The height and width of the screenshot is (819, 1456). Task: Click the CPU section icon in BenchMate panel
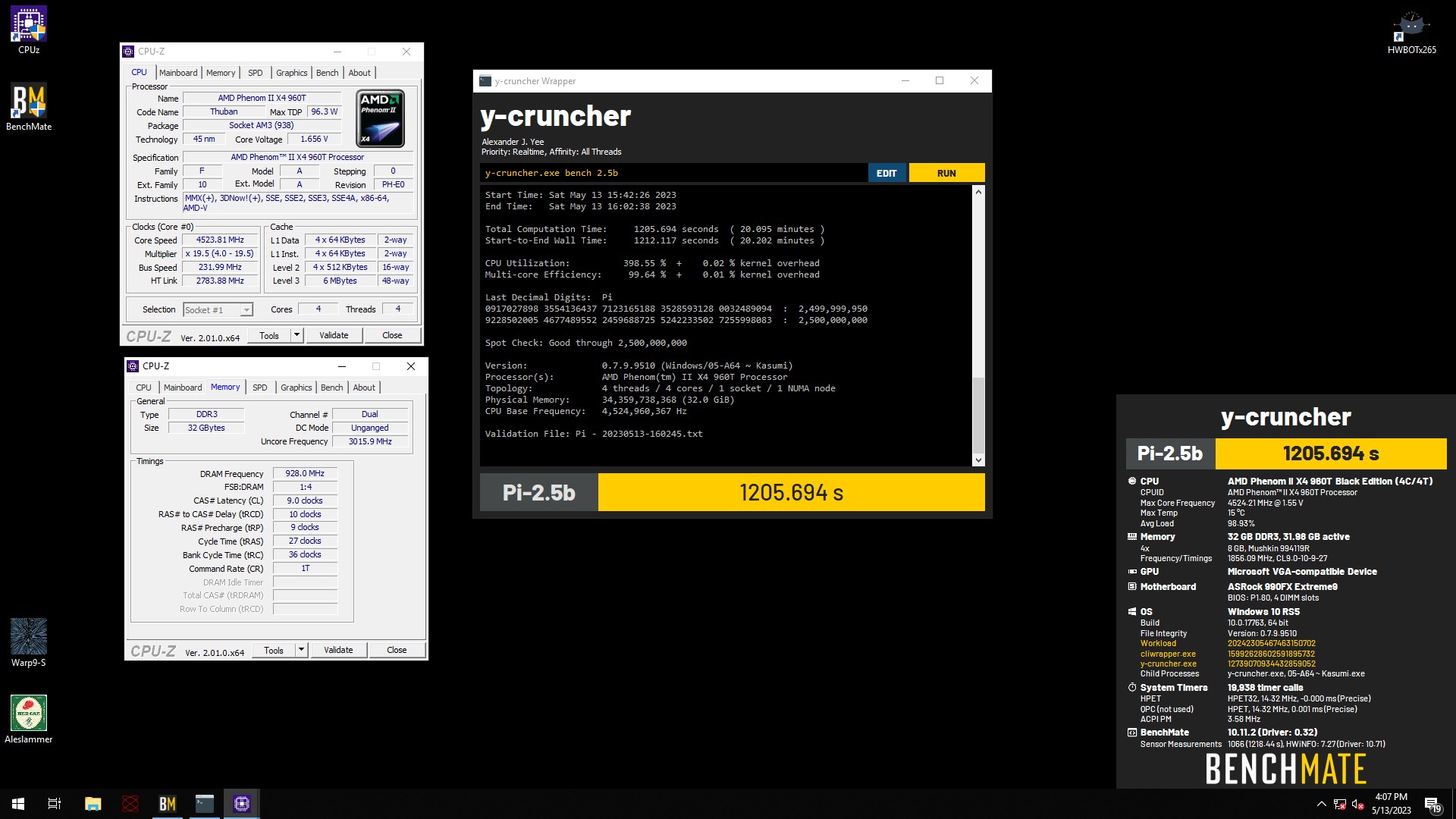[1132, 481]
